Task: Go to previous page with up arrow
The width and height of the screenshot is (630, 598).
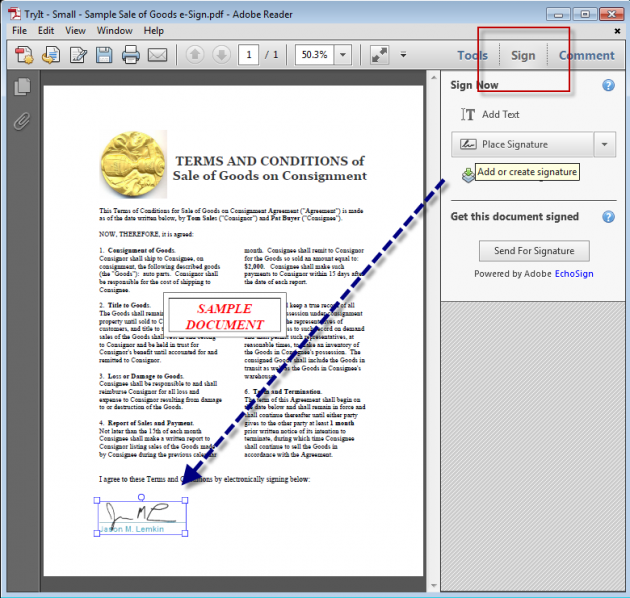Action: tap(196, 55)
